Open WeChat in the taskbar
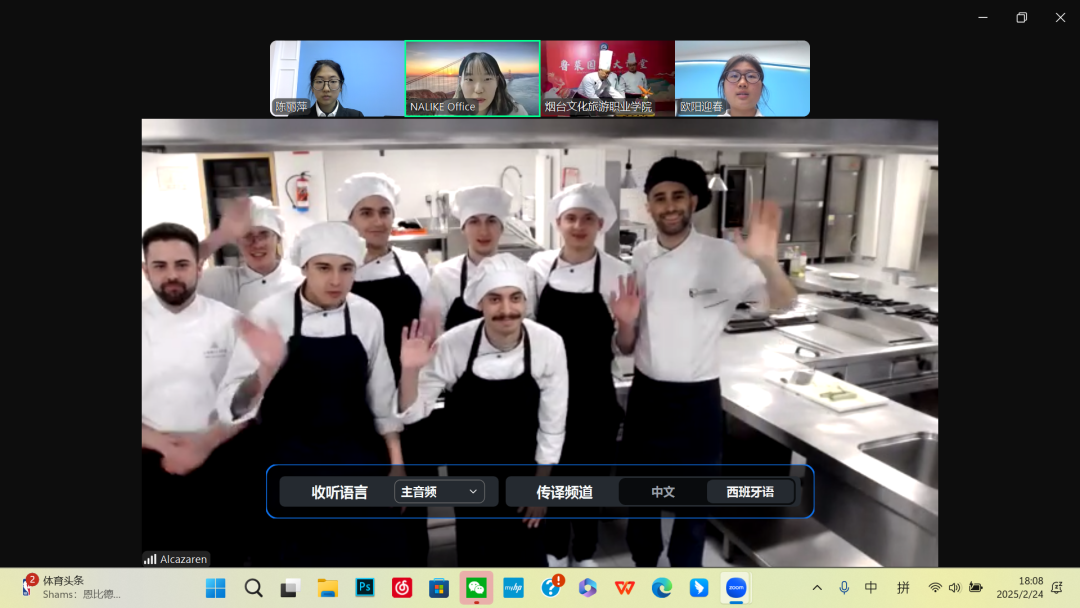 point(476,588)
